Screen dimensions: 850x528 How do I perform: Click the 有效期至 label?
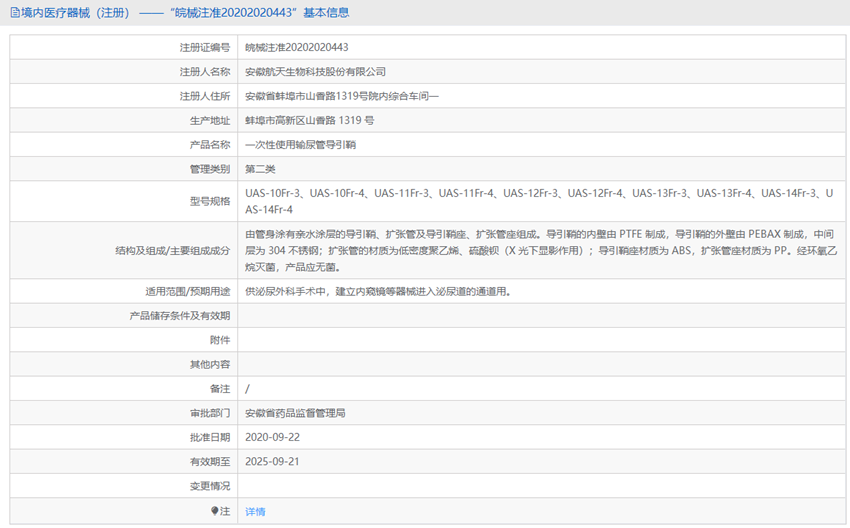(210, 462)
